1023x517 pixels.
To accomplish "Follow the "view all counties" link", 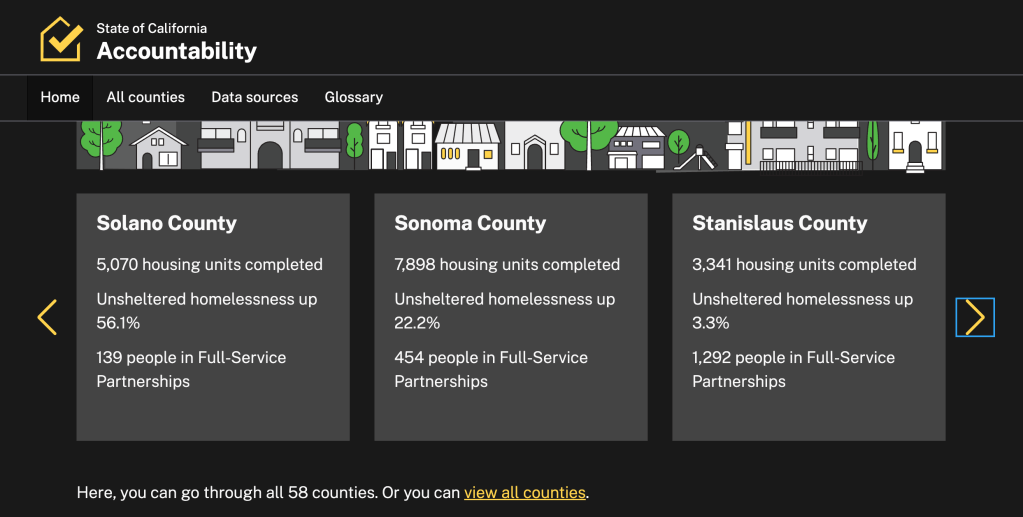I will tap(525, 492).
